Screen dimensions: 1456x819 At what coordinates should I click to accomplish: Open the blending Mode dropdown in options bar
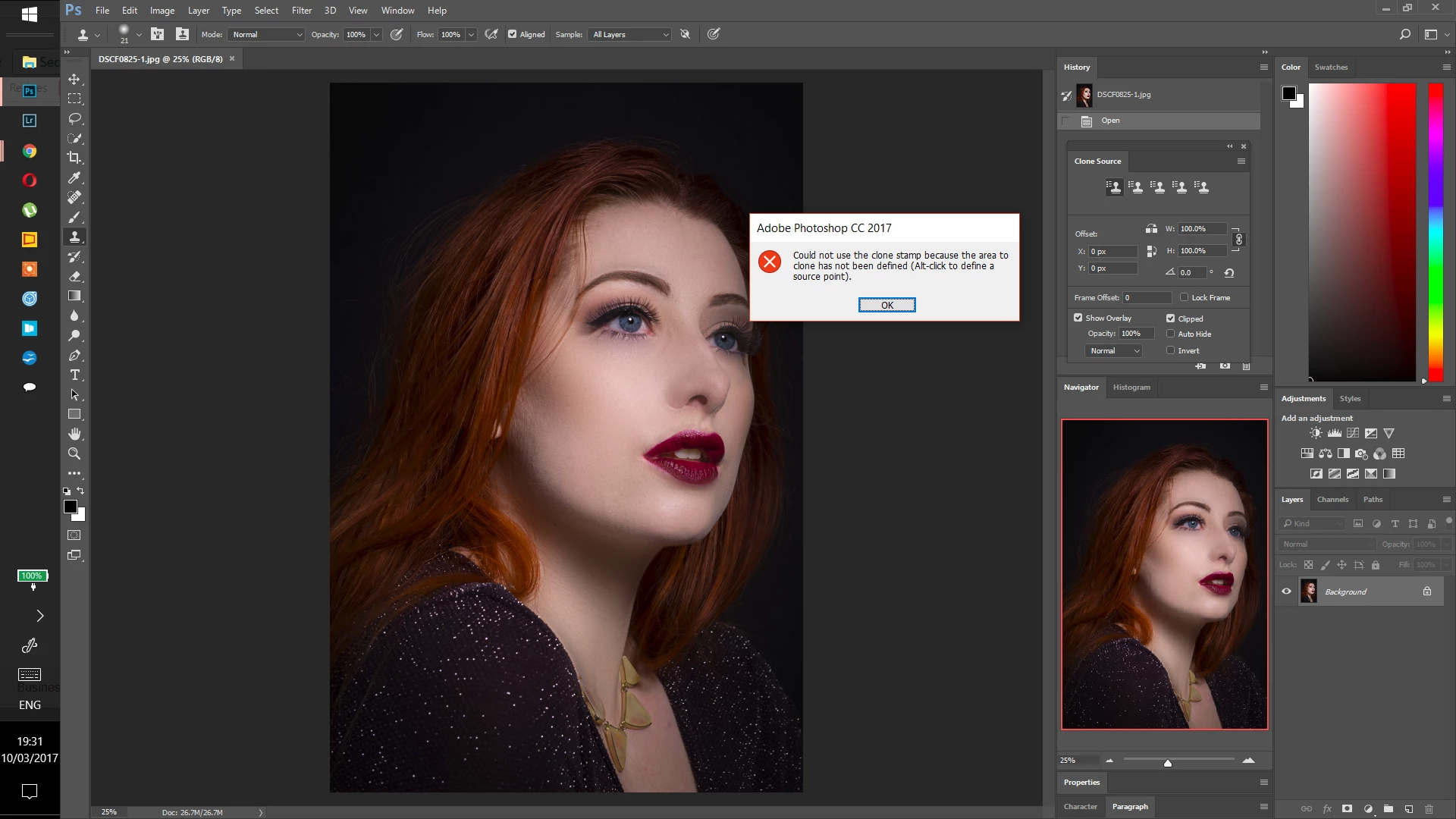(x=267, y=34)
